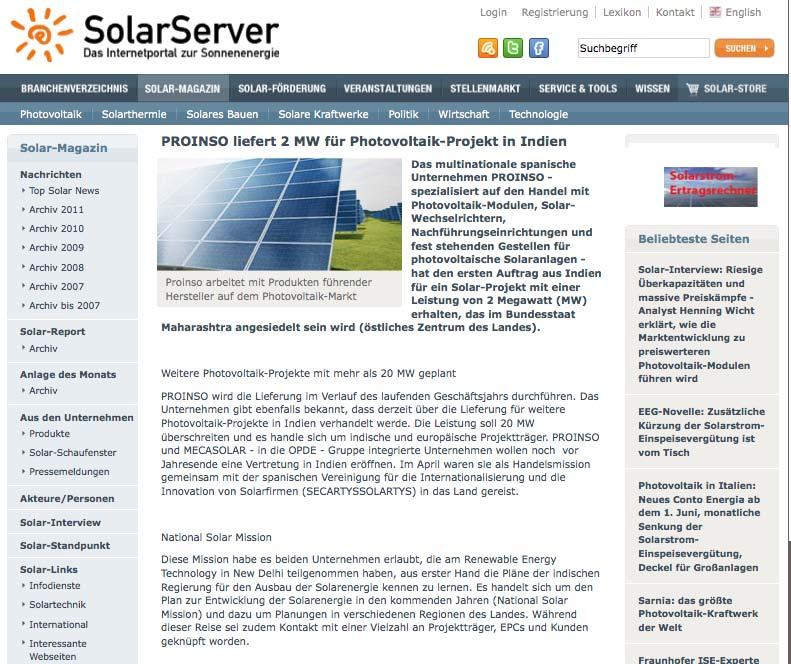Open the Lexikon link
This screenshot has height=664, width=791.
click(x=622, y=12)
